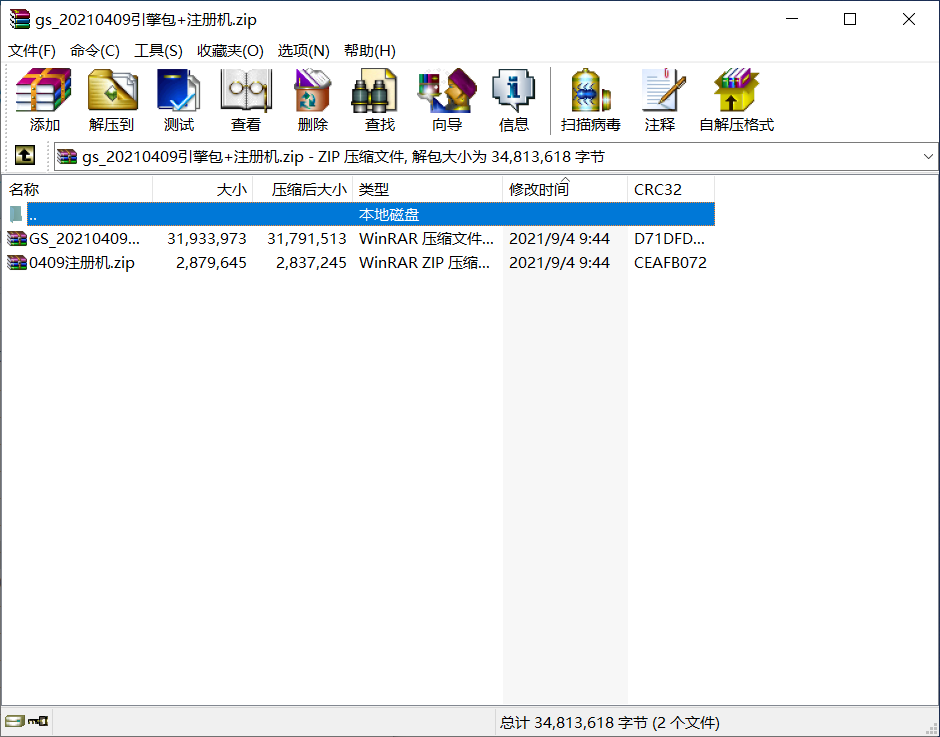This screenshot has width=940, height=737.
Task: Close the WinRAR window
Action: (x=909, y=19)
